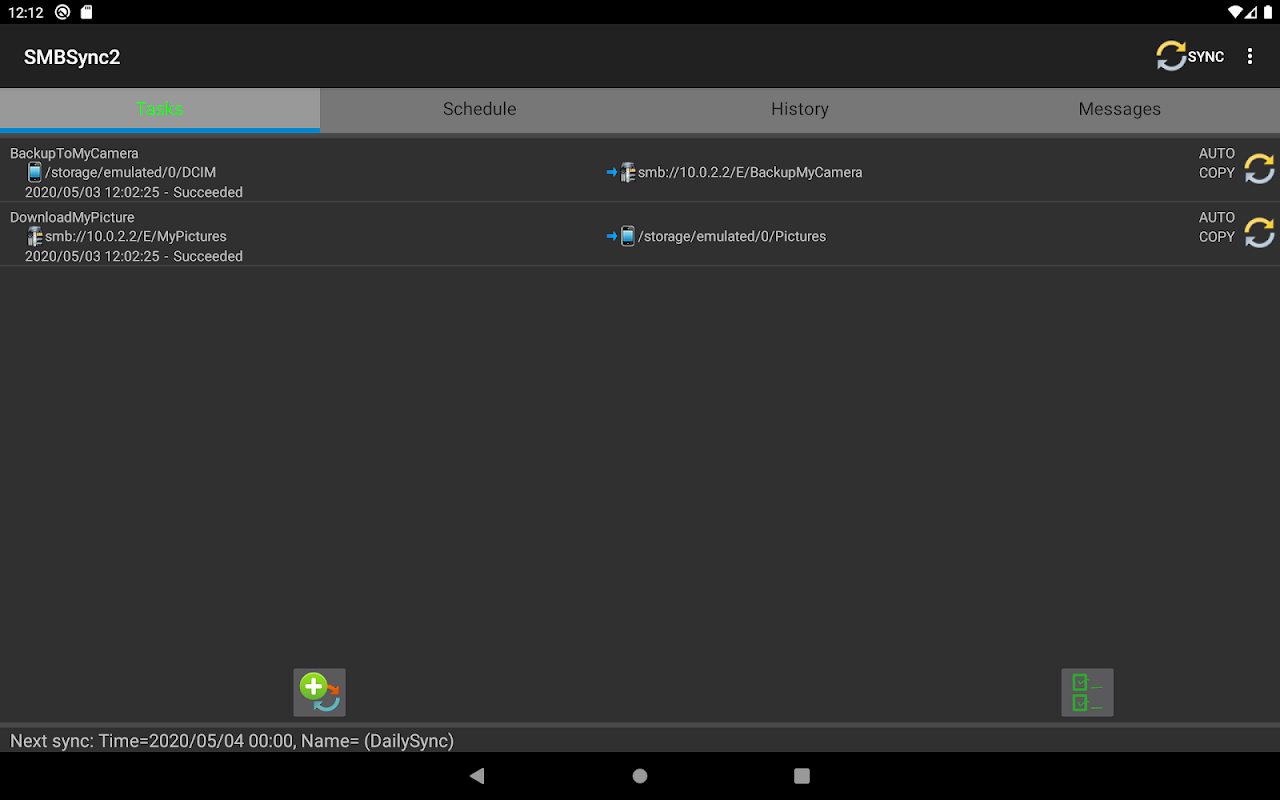The height and width of the screenshot is (800, 1280).
Task: Select all tasks with checklist icon
Action: [1087, 692]
